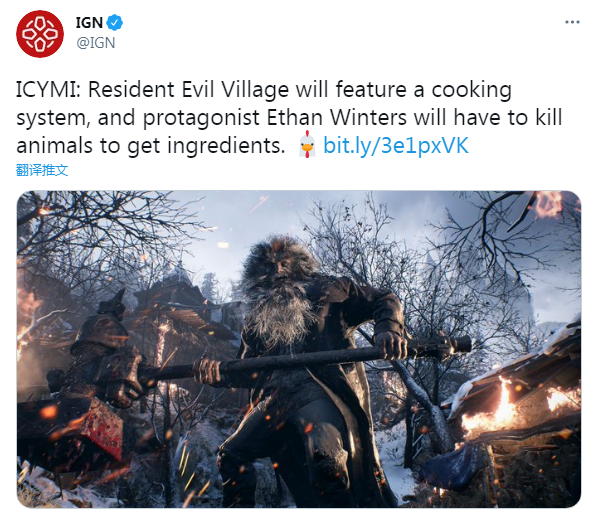Click the "cooking" word in the tweet body
Image resolution: width=598 pixels, height=516 pixels.
tap(471, 91)
